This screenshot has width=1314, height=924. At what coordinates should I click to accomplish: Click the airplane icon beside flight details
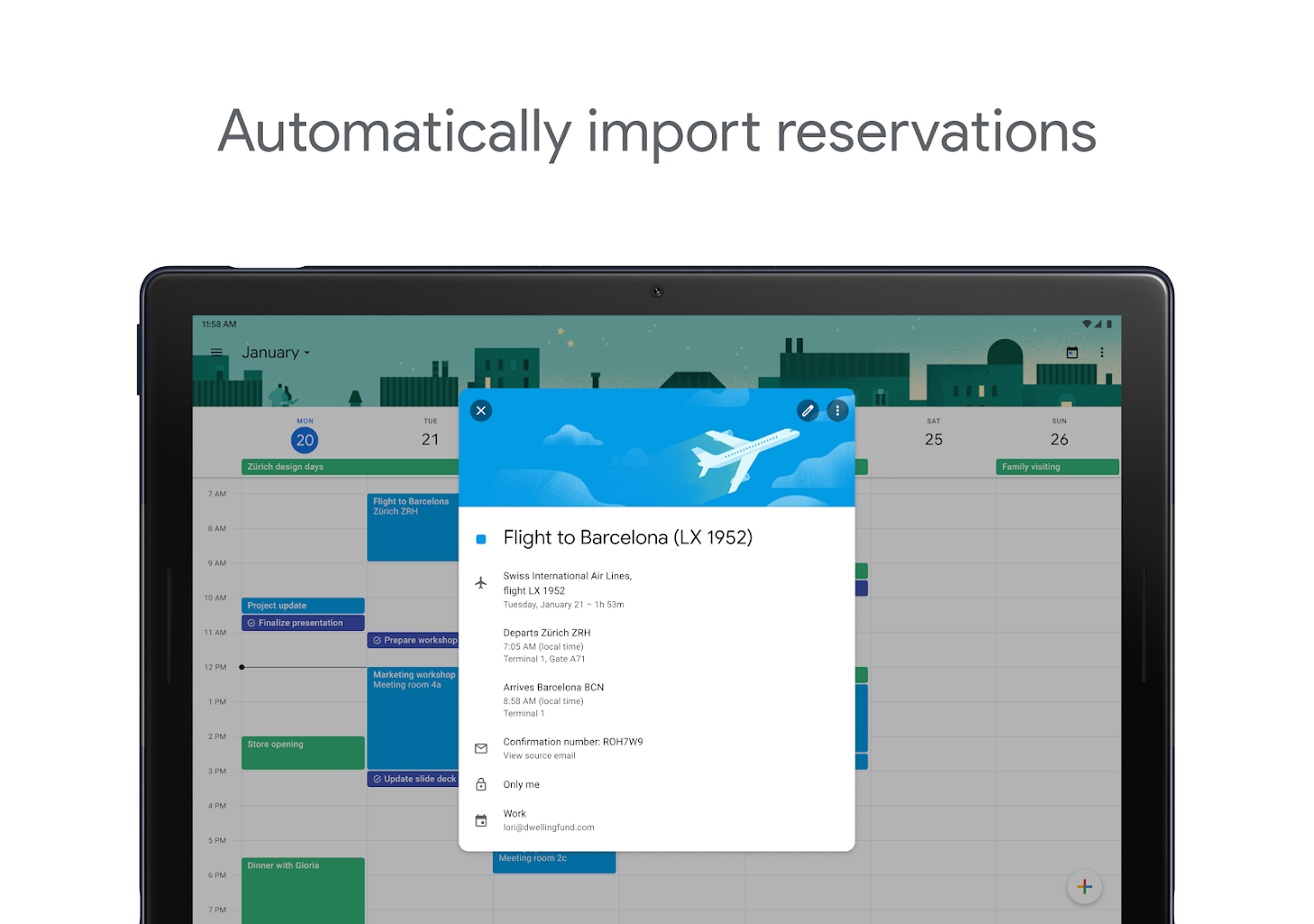tap(481, 583)
